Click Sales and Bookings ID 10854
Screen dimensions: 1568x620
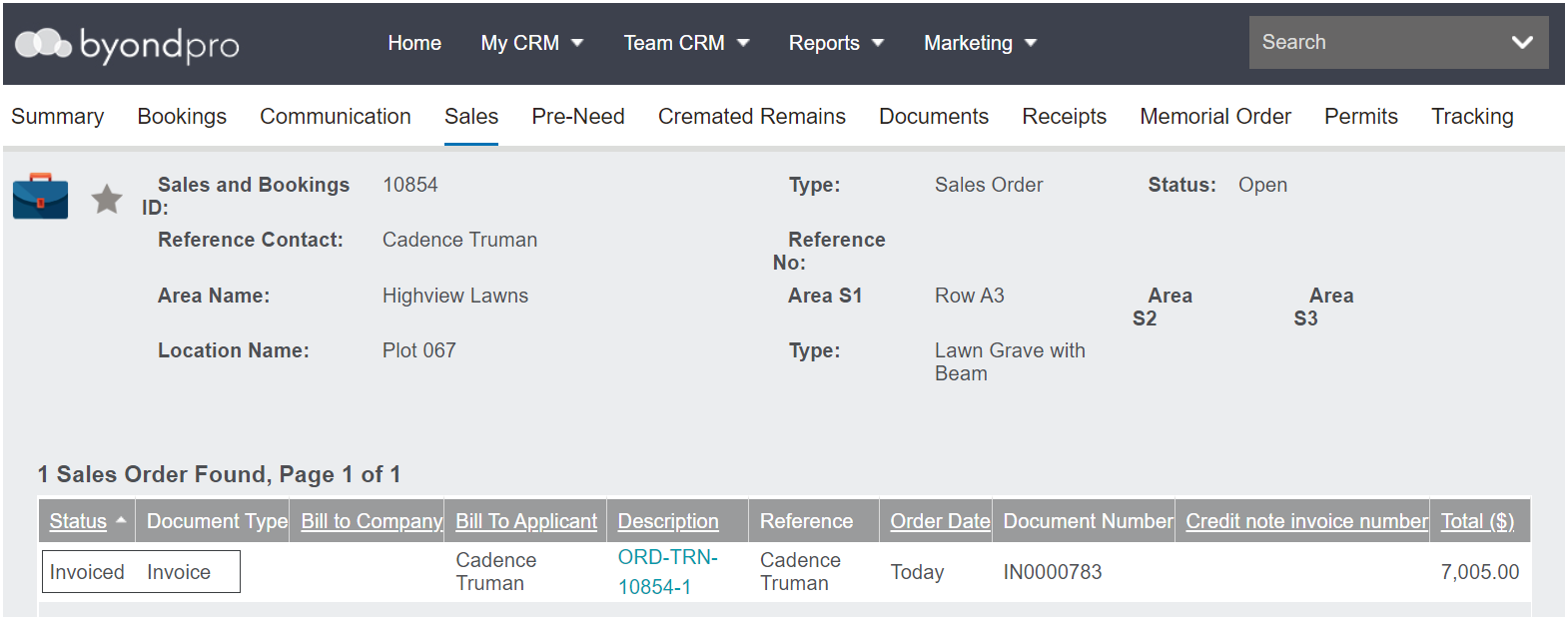[x=410, y=185]
